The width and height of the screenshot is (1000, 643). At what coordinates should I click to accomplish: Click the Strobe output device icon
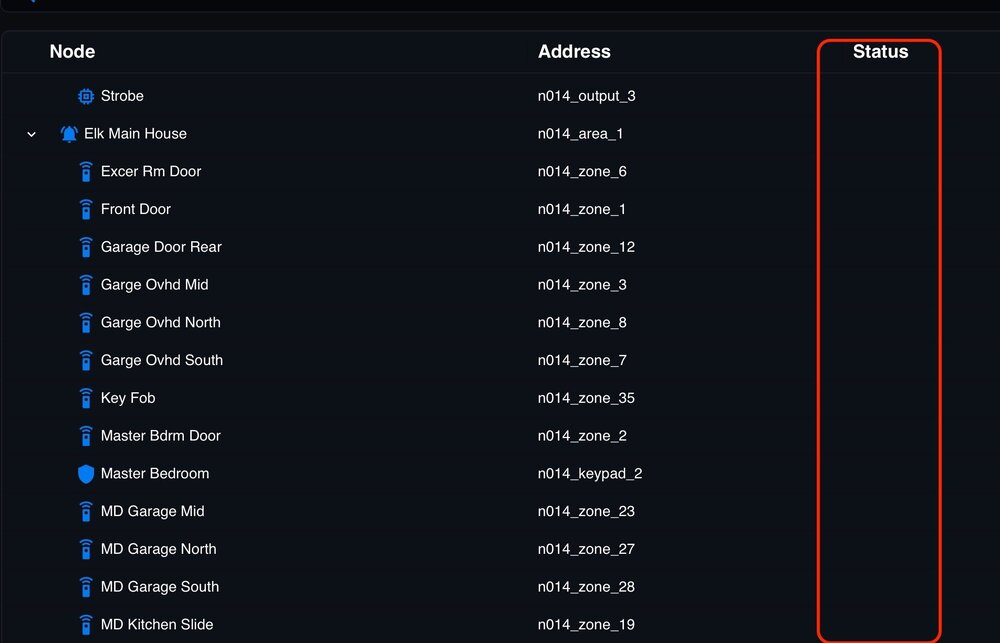86,96
